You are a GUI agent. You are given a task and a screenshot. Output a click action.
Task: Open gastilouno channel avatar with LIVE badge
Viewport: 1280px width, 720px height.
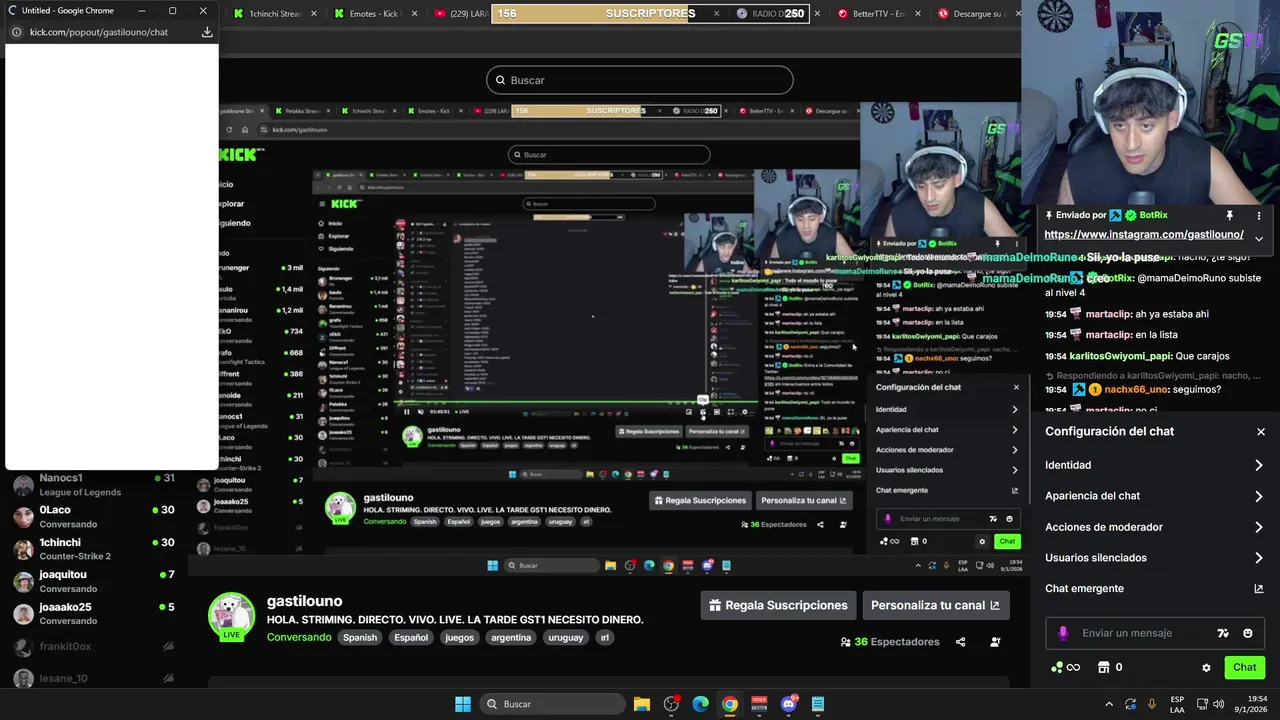point(231,616)
